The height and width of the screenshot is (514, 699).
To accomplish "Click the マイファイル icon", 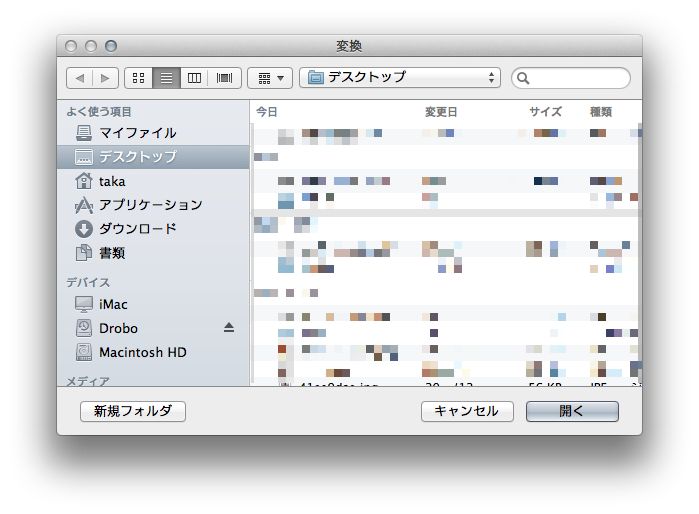I will 84,133.
